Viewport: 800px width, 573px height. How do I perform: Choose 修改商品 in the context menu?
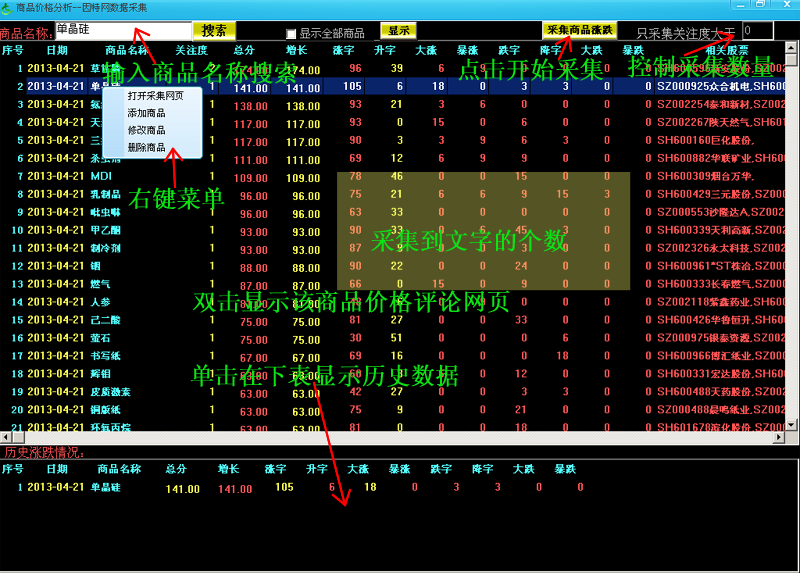click(x=146, y=130)
